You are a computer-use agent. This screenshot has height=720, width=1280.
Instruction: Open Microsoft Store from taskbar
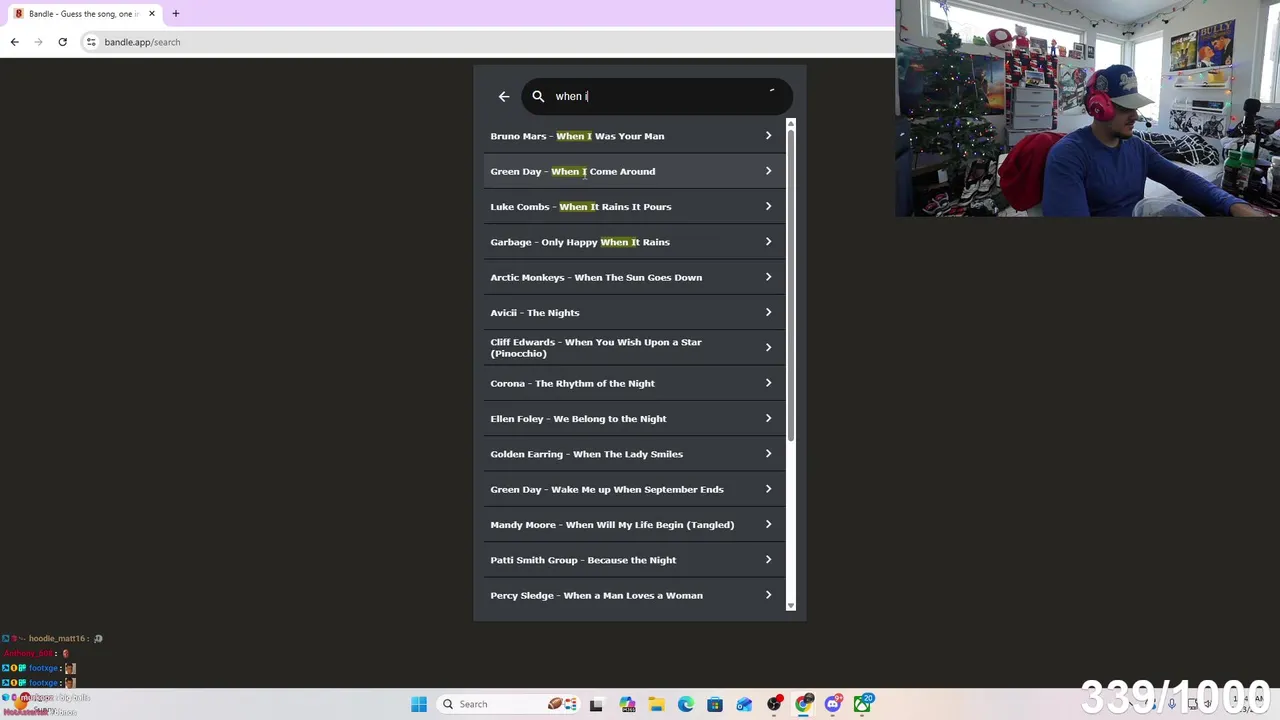pos(715,704)
